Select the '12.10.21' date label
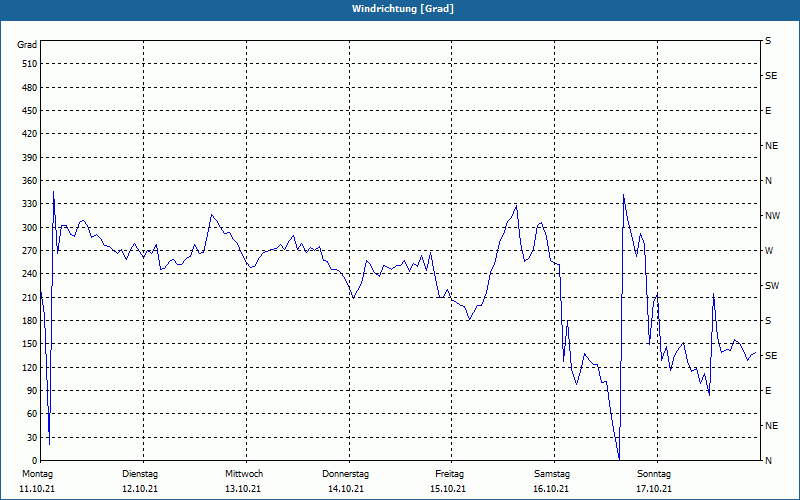This screenshot has width=800, height=500. tap(140, 489)
